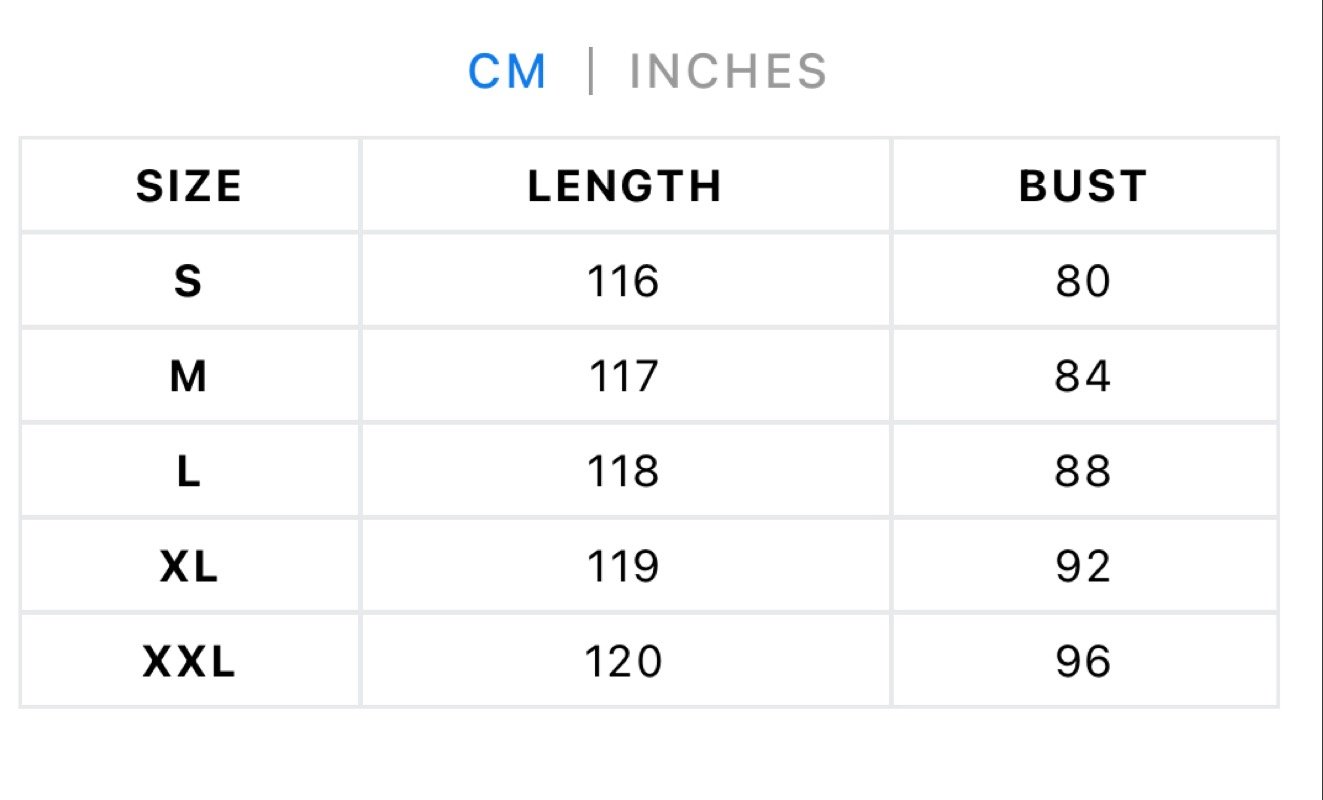Click the length value 119
The height and width of the screenshot is (800, 1323).
[x=623, y=566]
